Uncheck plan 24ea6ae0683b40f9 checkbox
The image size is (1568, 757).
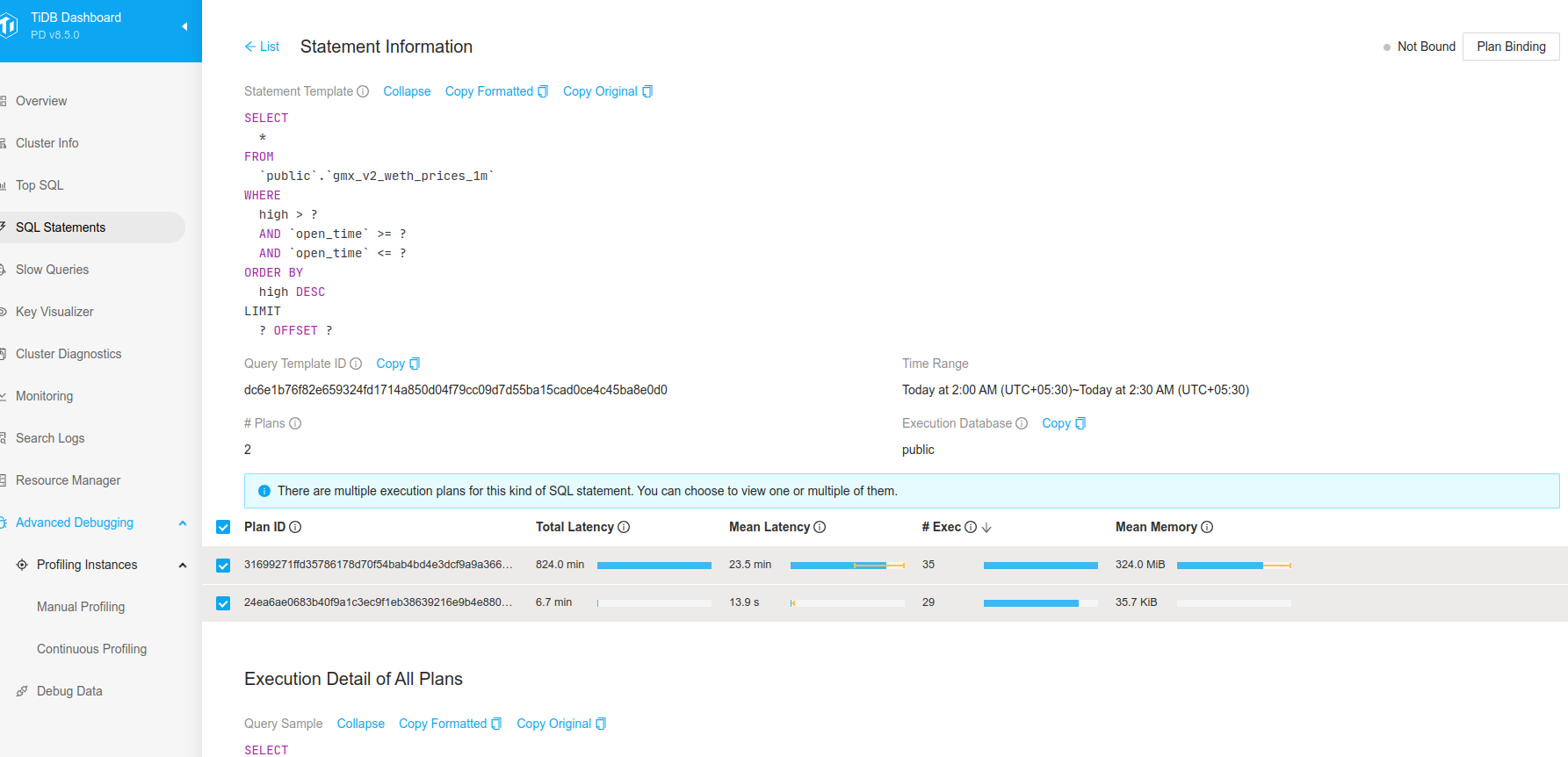click(223, 603)
